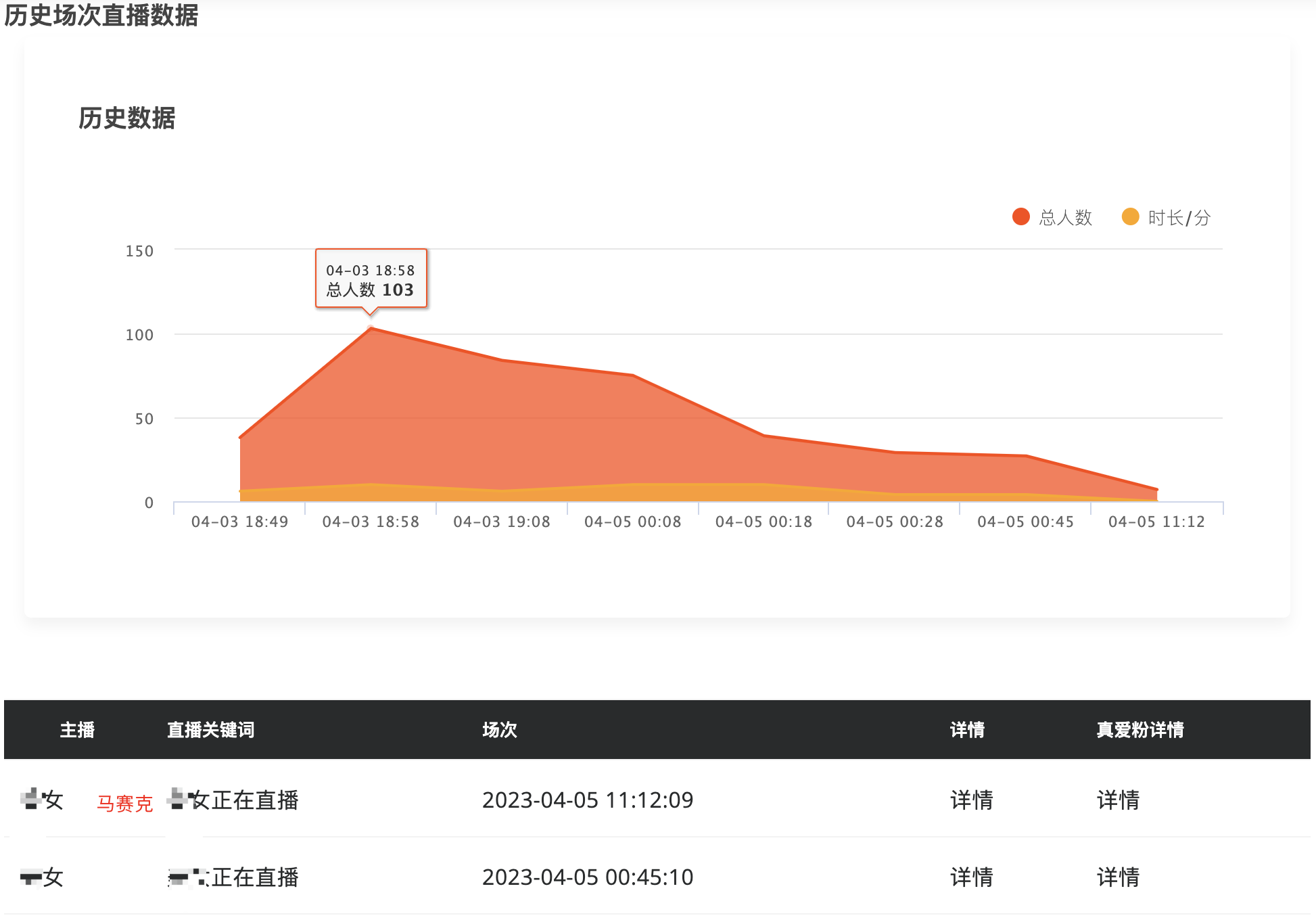Click the 总人数 legend label
1316x920 pixels.
[1066, 218]
